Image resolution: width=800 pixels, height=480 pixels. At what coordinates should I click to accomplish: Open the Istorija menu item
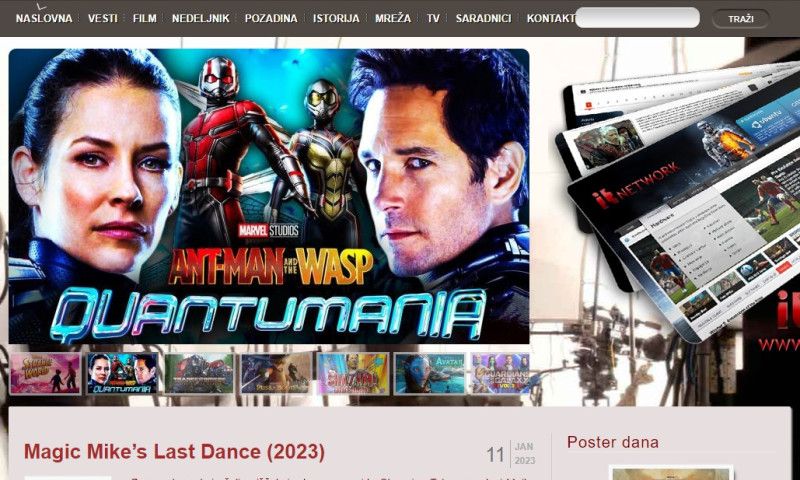pos(336,18)
